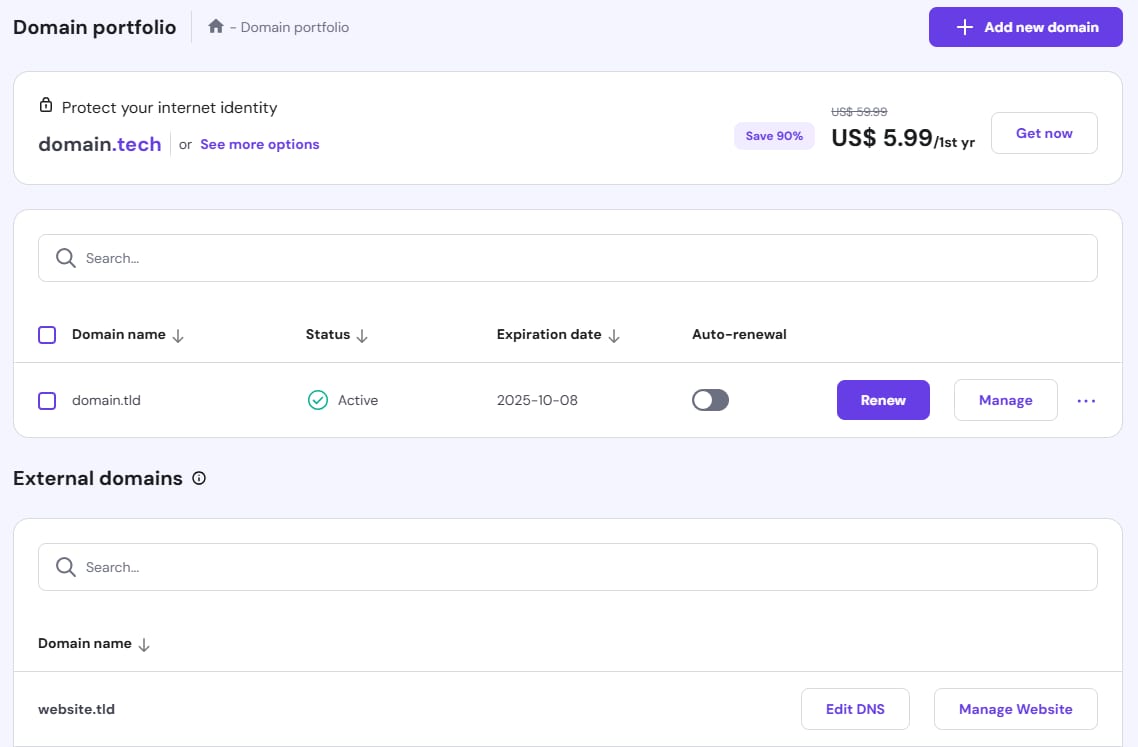Screen dimensions: 1138x747
Task: Click the Domain portfolio breadcrumb text
Action: [295, 27]
